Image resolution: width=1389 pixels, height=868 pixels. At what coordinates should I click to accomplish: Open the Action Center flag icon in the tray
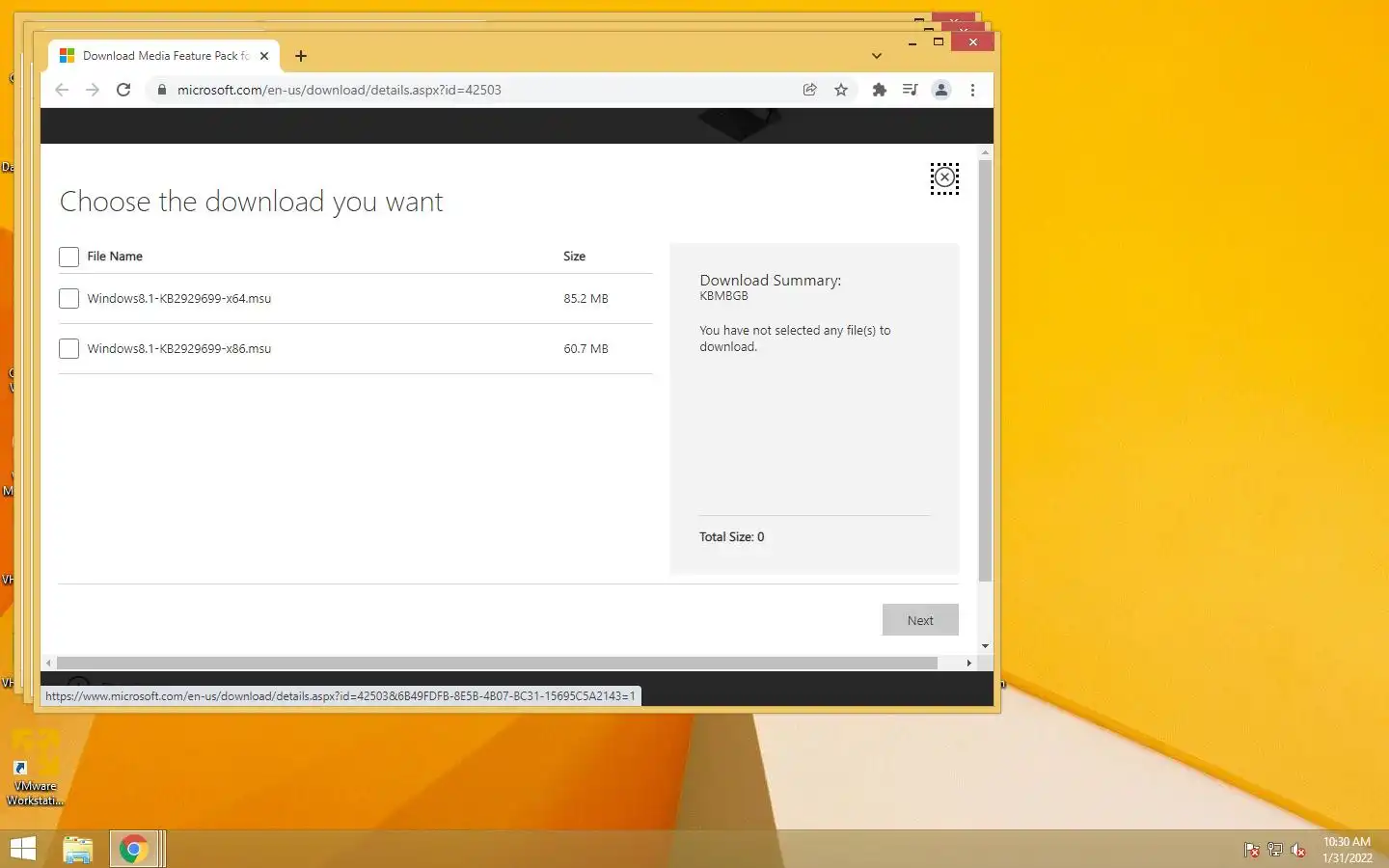click(1251, 850)
